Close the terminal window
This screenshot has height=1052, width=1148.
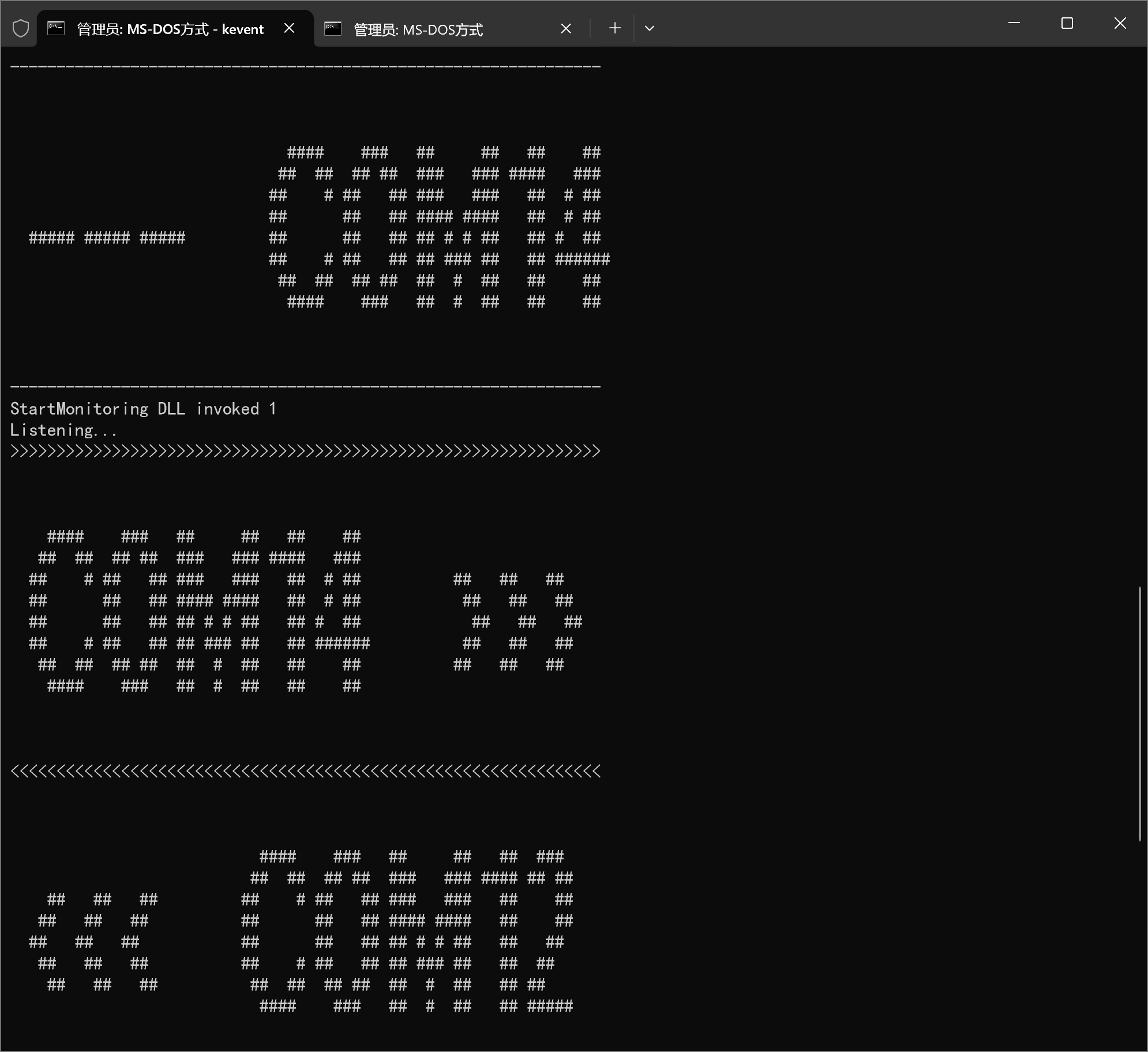[x=1120, y=23]
